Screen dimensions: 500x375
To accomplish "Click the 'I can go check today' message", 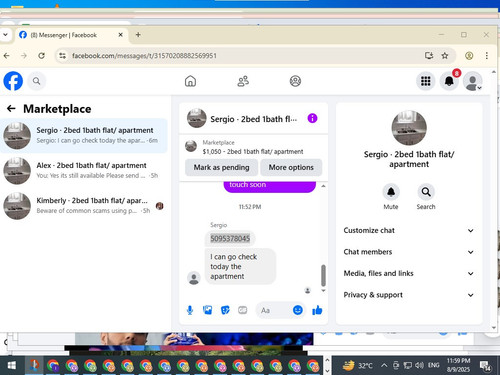I will click(x=240, y=266).
